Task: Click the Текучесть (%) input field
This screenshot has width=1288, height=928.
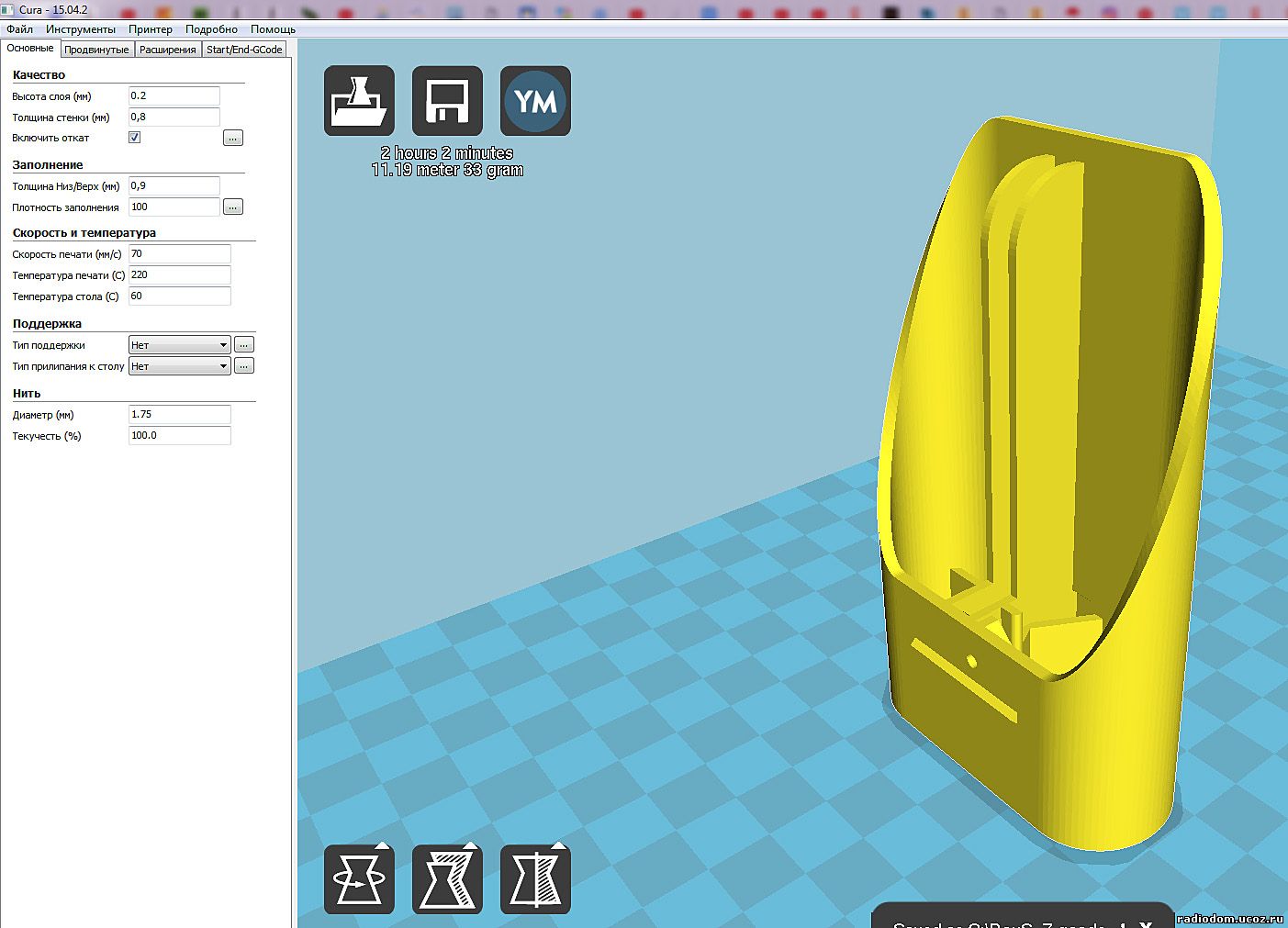Action: coord(180,435)
